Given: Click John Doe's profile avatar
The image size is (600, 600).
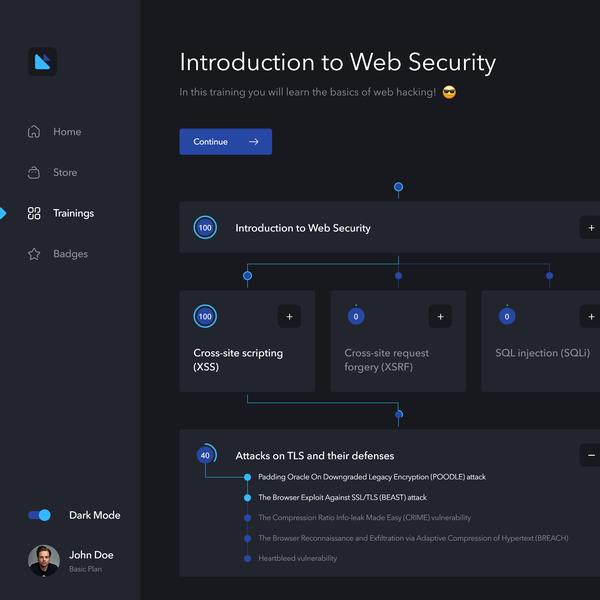Looking at the screenshot, I should 44,561.
